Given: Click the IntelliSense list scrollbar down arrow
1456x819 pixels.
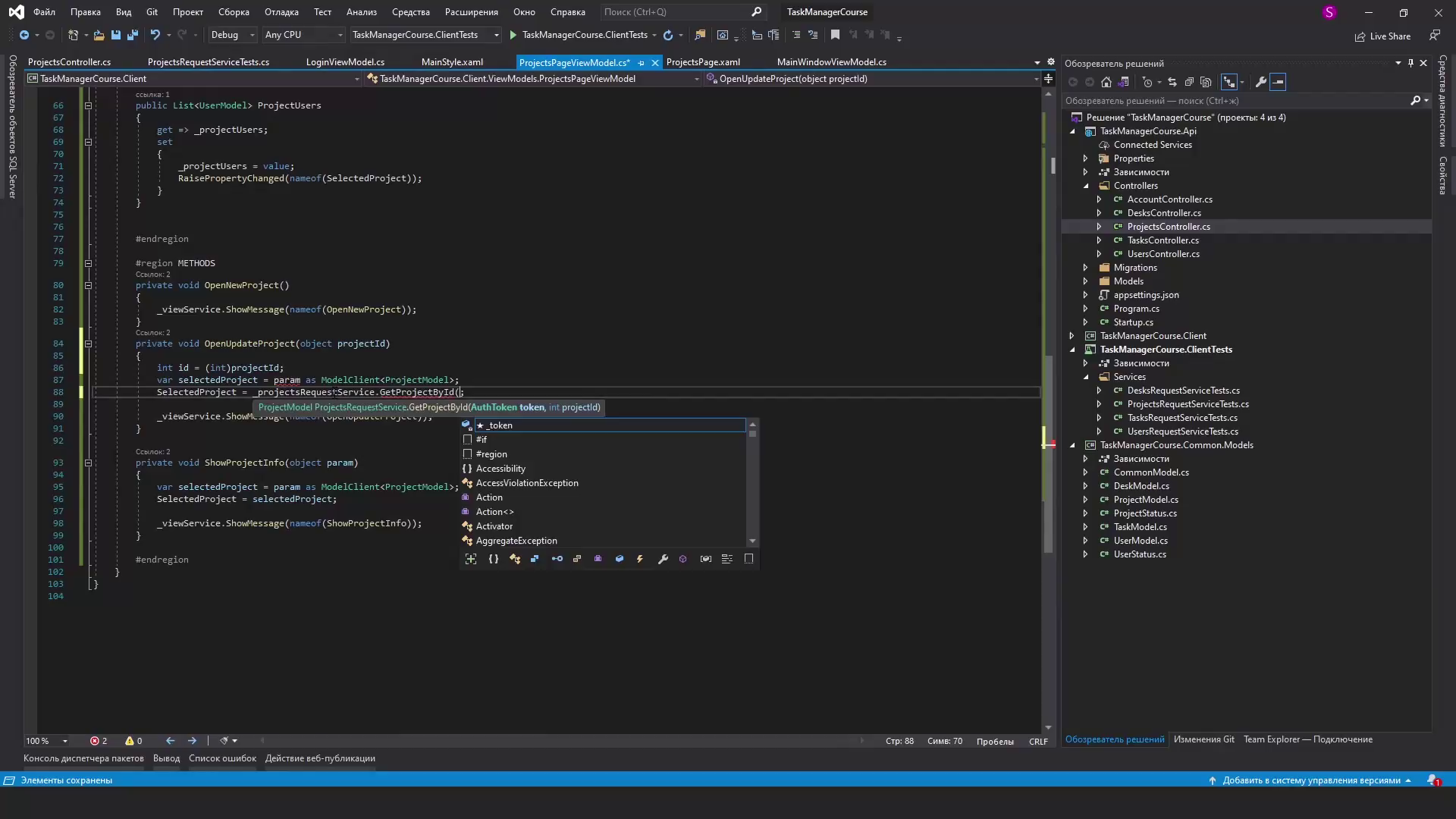Looking at the screenshot, I should pos(752,541).
